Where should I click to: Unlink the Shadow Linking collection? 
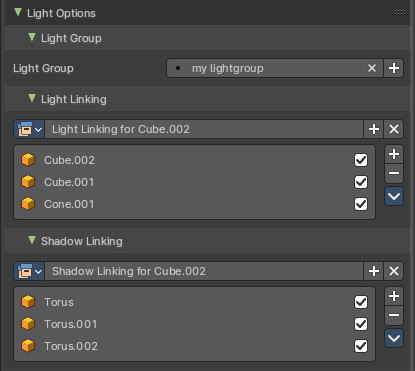(394, 271)
